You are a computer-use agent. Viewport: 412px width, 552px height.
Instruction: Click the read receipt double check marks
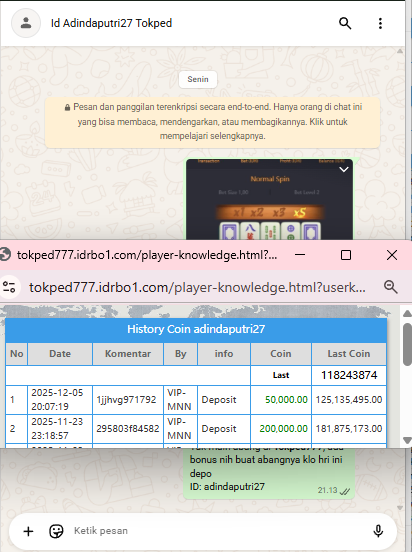344,491
